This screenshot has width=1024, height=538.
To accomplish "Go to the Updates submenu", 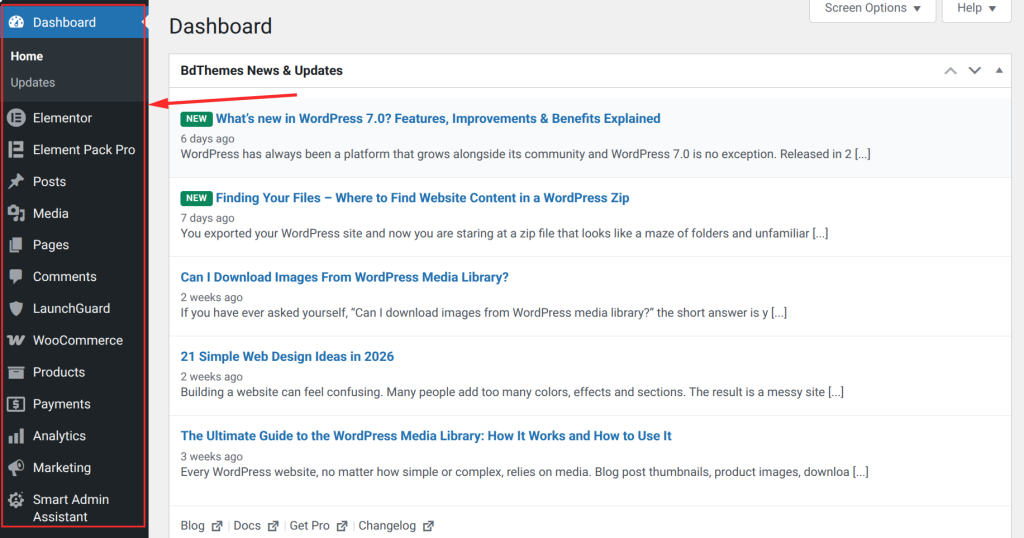I will pyautogui.click(x=33, y=83).
